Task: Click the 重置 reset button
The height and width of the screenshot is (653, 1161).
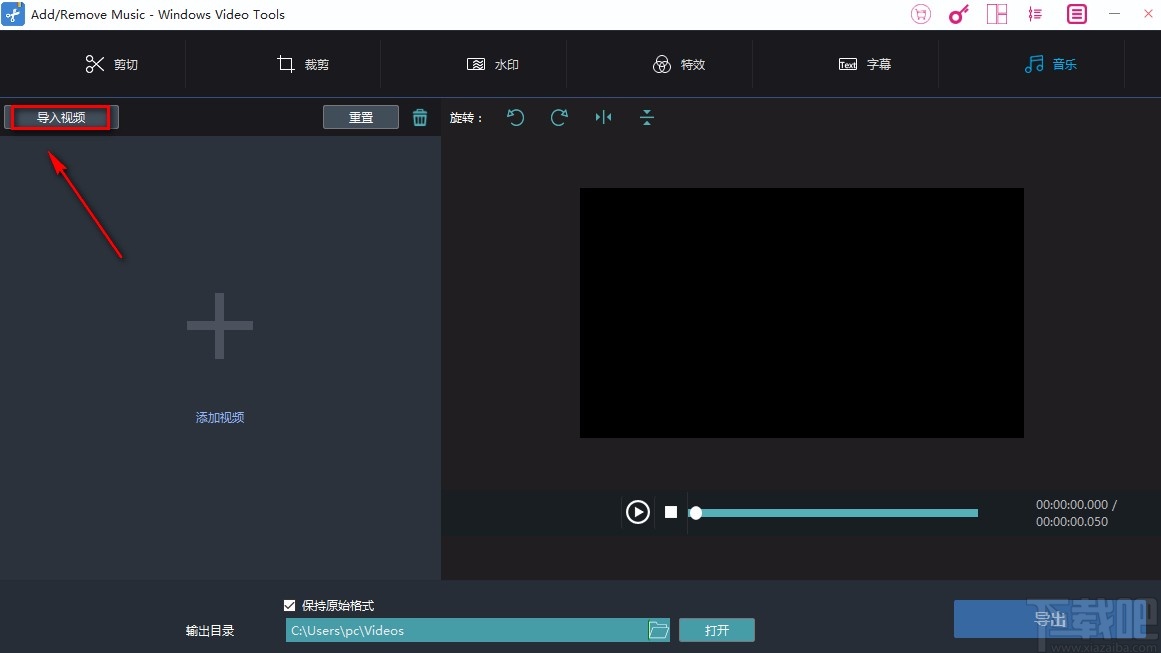Action: (x=360, y=117)
